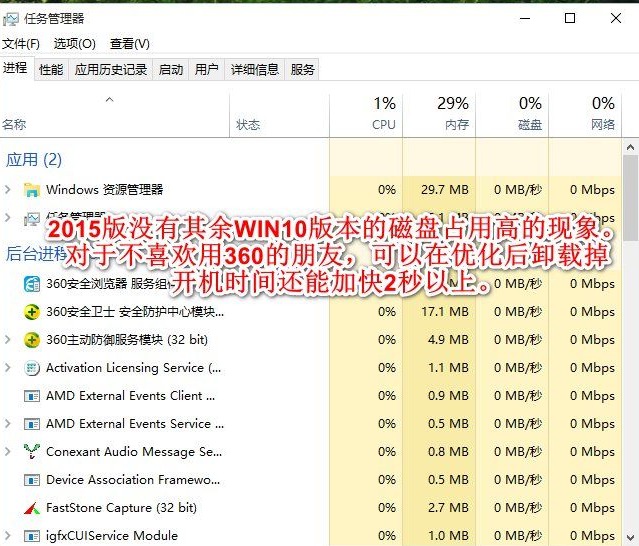
Task: Select the Windows 资源管理器 folder icon
Action: click(x=32, y=190)
